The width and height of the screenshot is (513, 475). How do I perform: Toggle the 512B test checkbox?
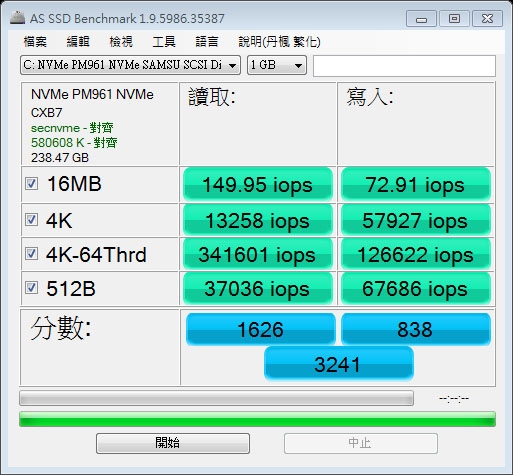pyautogui.click(x=31, y=288)
